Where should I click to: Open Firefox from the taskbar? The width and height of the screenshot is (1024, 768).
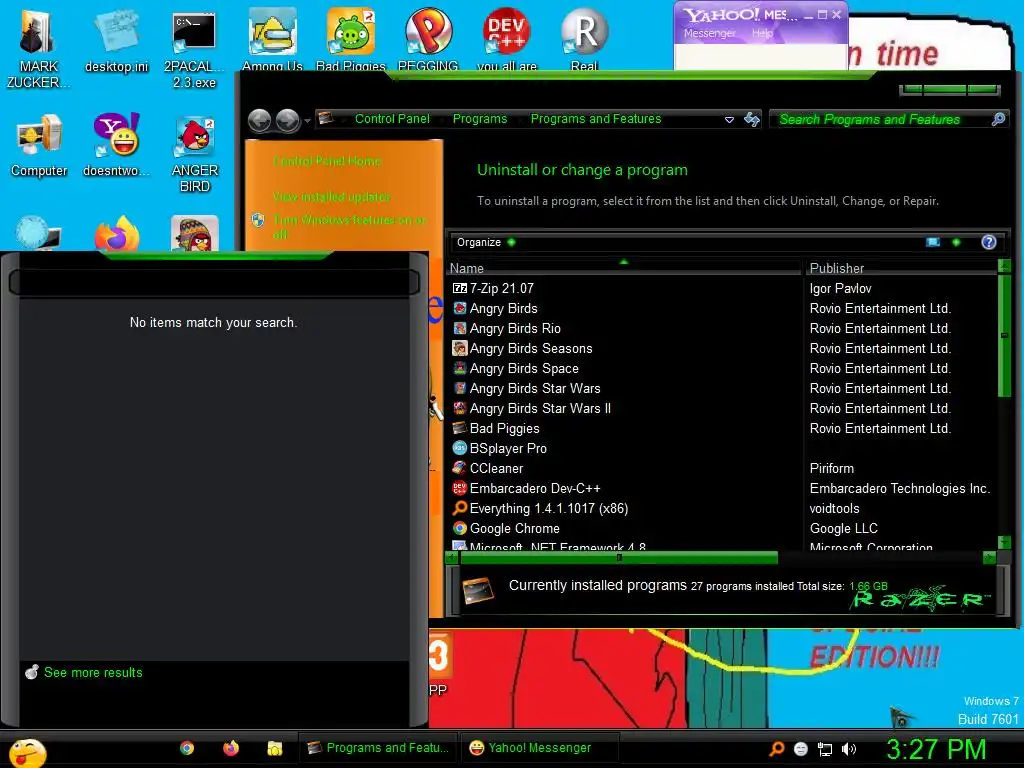coord(231,748)
